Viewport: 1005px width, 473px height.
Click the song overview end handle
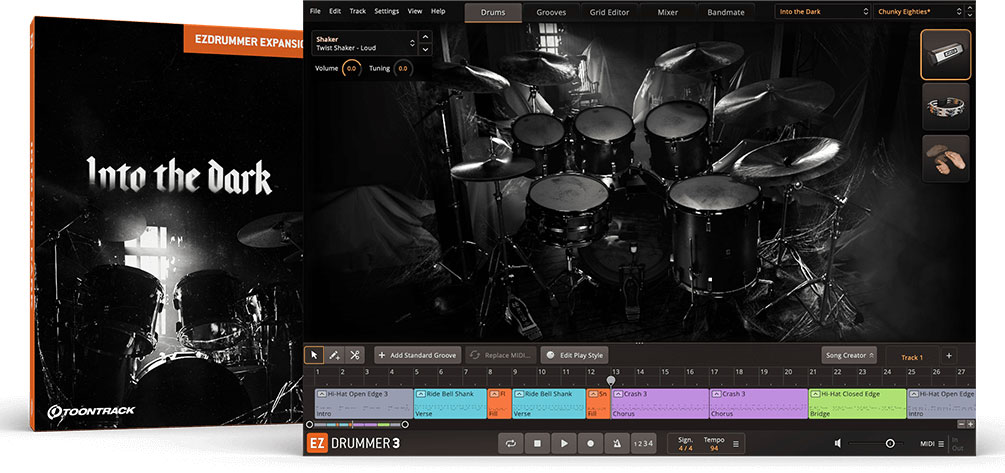pyautogui.click(x=405, y=424)
